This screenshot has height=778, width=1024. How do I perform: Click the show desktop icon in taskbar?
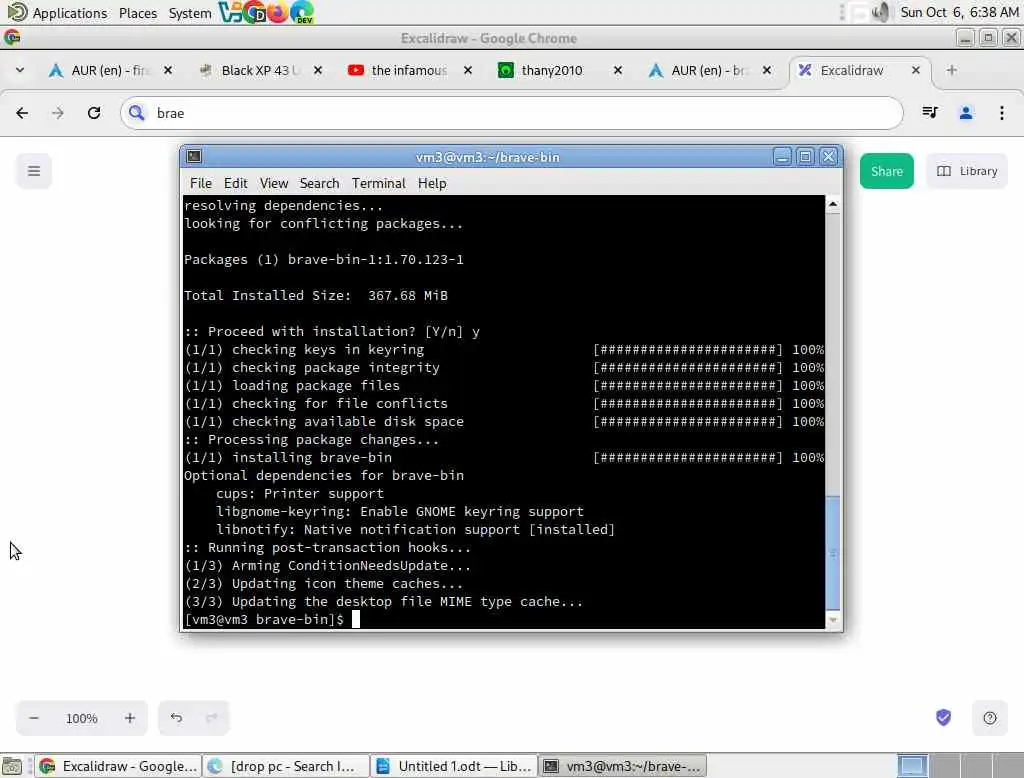[x=12, y=766]
